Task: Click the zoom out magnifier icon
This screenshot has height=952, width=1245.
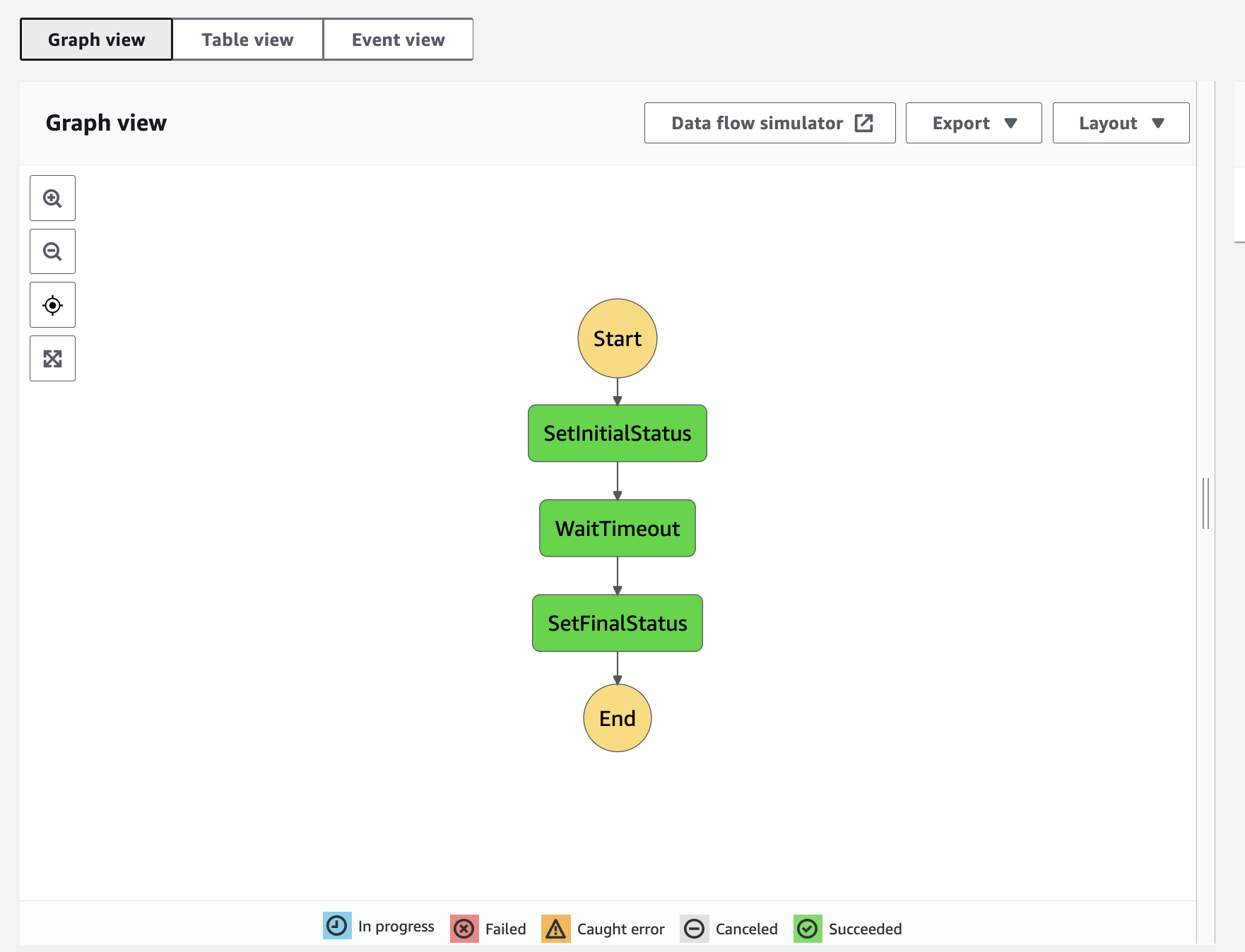Action: [x=52, y=251]
